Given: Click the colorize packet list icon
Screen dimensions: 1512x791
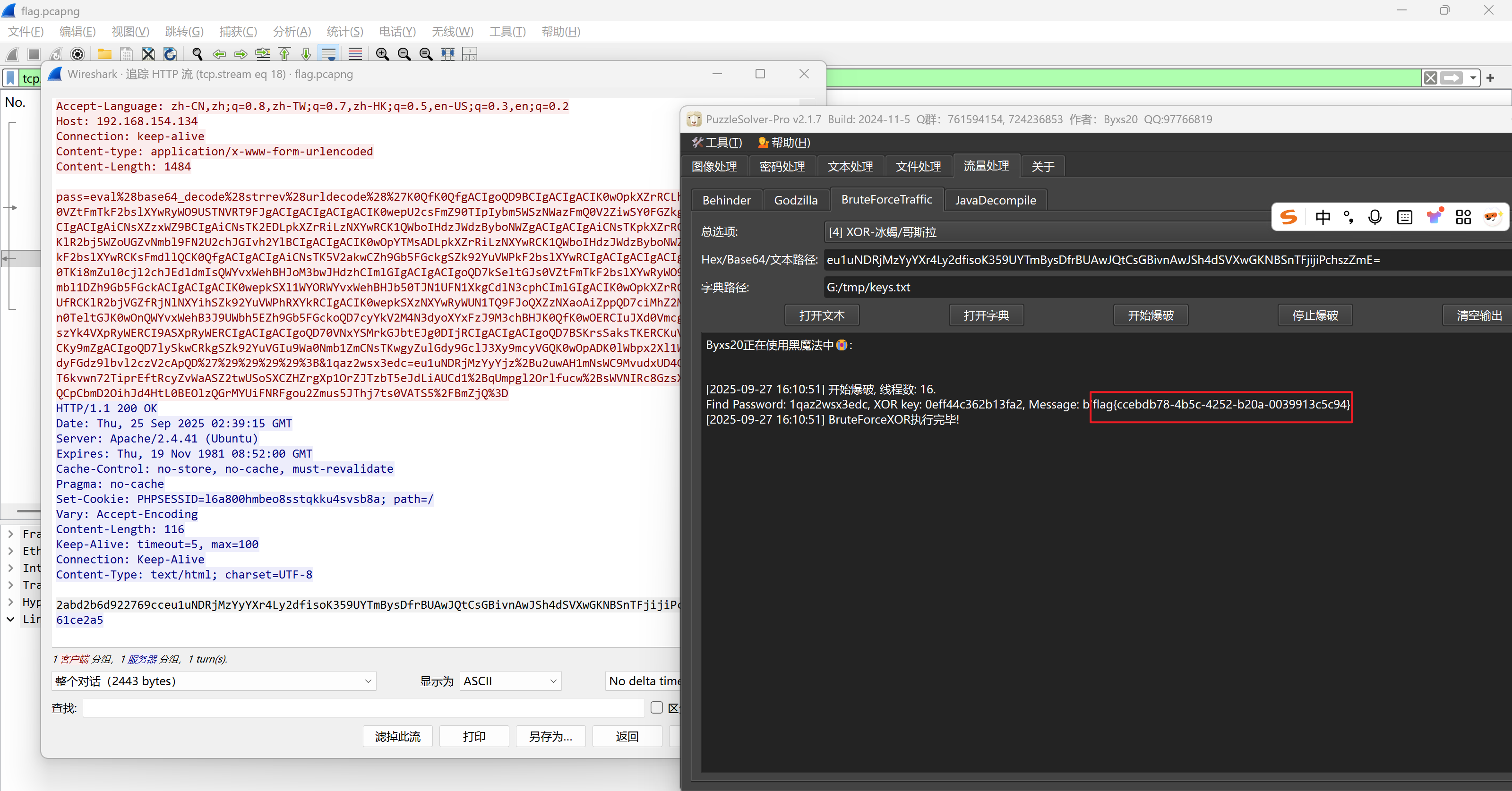Looking at the screenshot, I should [x=355, y=54].
